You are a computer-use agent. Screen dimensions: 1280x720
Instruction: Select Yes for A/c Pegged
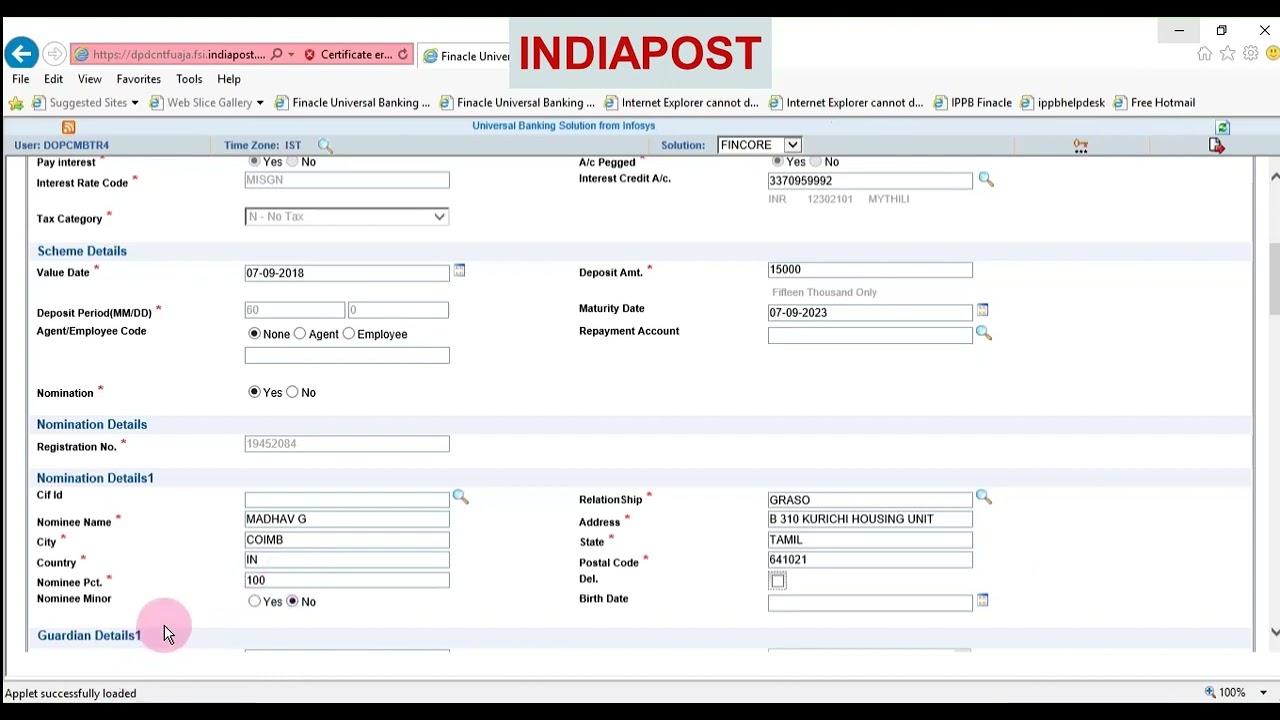(x=777, y=161)
